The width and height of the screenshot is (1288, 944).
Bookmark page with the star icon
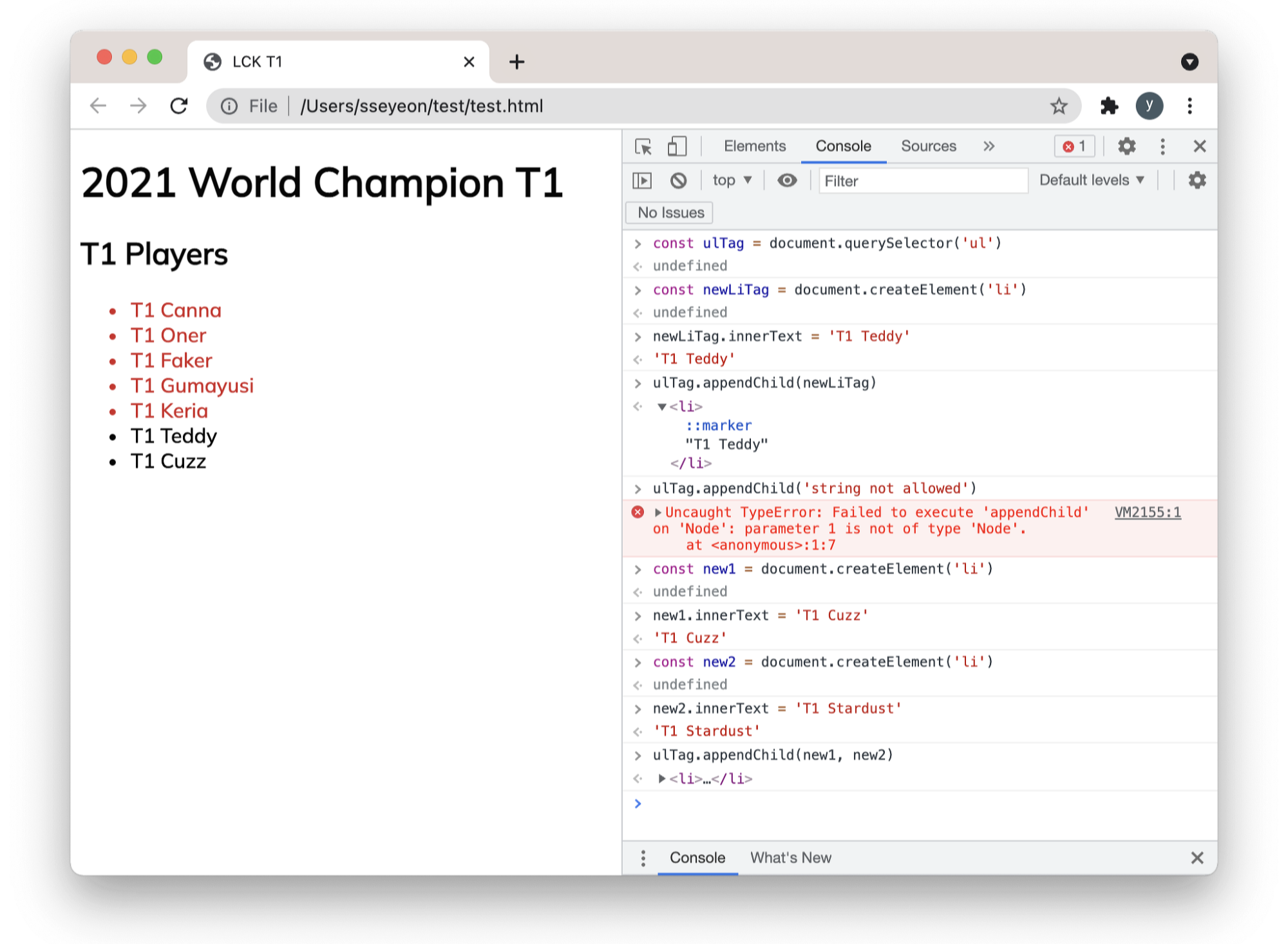coord(1059,106)
